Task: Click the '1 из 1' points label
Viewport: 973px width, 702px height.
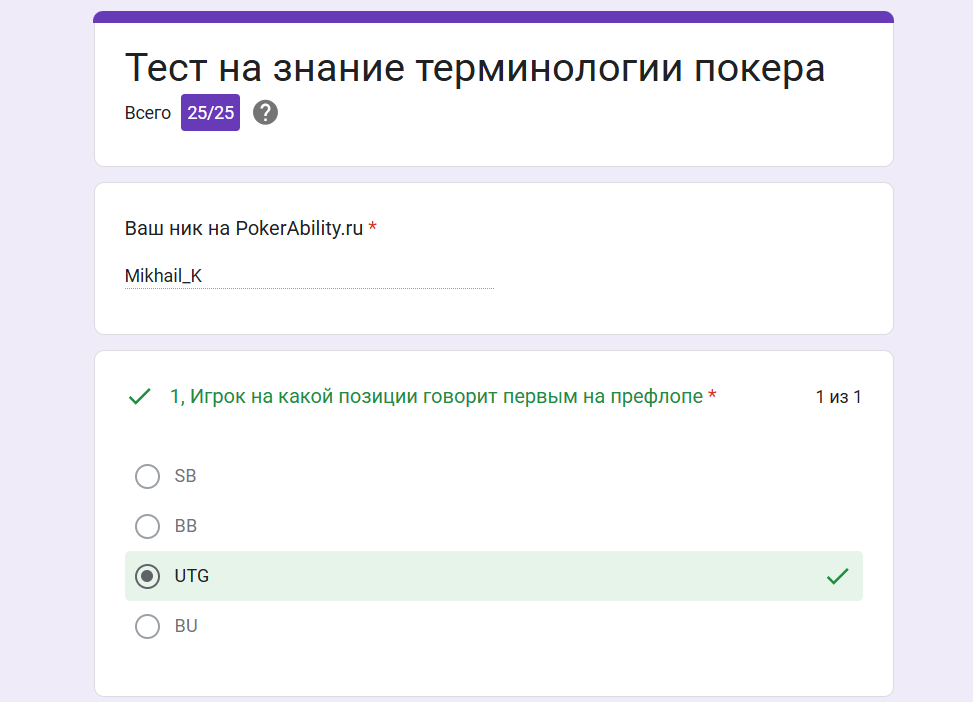Action: click(x=838, y=397)
